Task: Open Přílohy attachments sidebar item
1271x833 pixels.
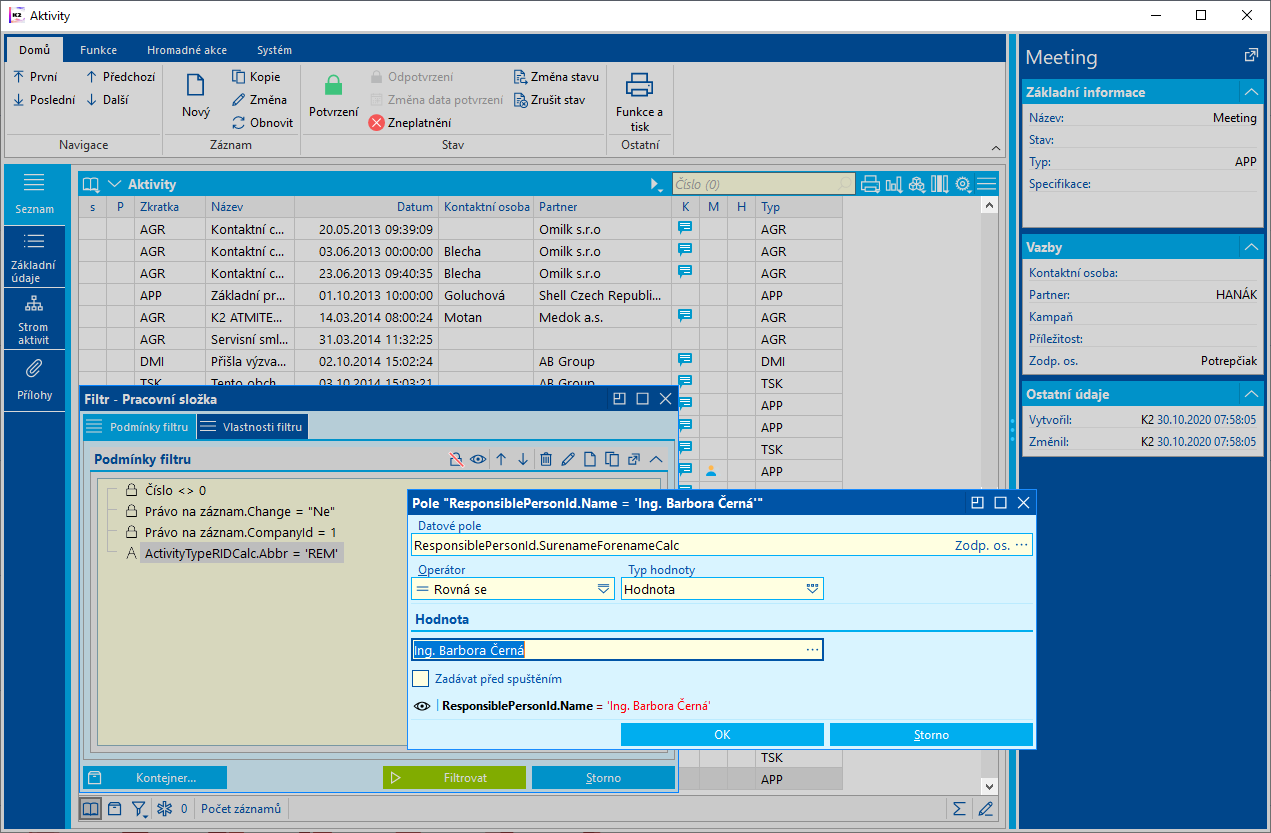Action: pos(34,380)
